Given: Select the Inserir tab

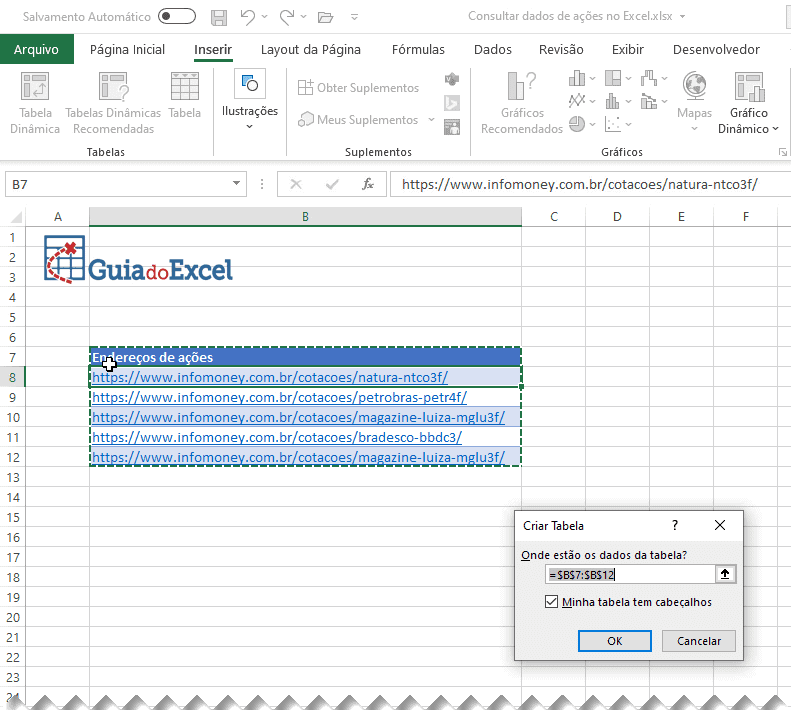Looking at the screenshot, I should 213,49.
